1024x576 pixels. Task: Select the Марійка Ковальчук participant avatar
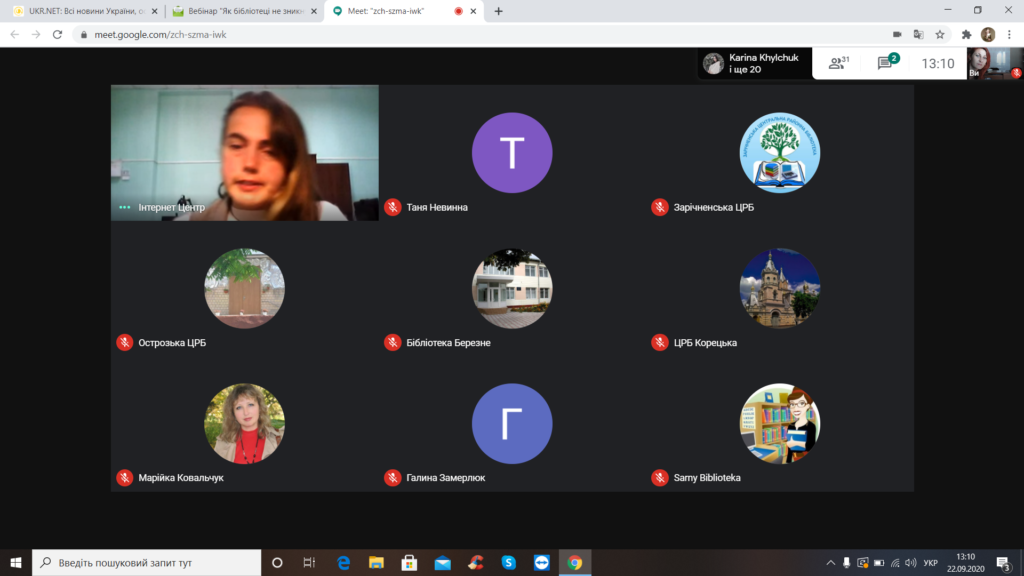tap(244, 423)
